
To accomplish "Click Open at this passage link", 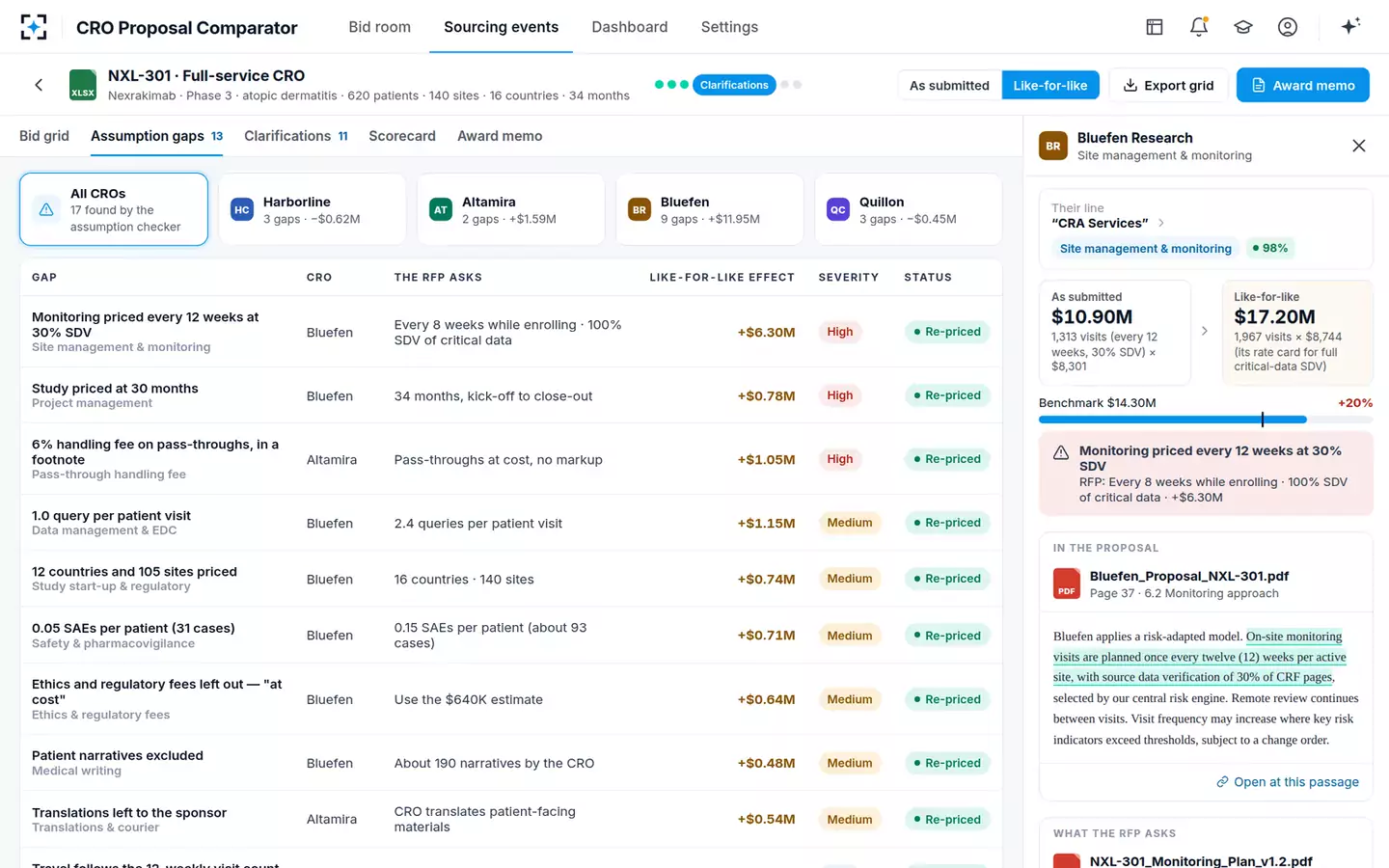I will tap(1288, 782).
